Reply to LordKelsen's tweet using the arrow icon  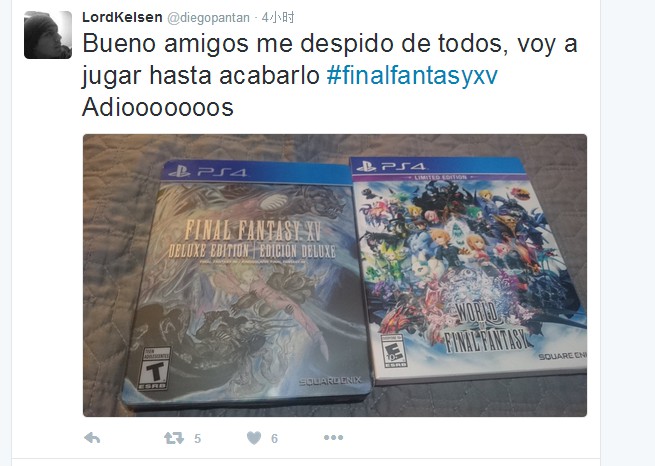click(x=92, y=438)
